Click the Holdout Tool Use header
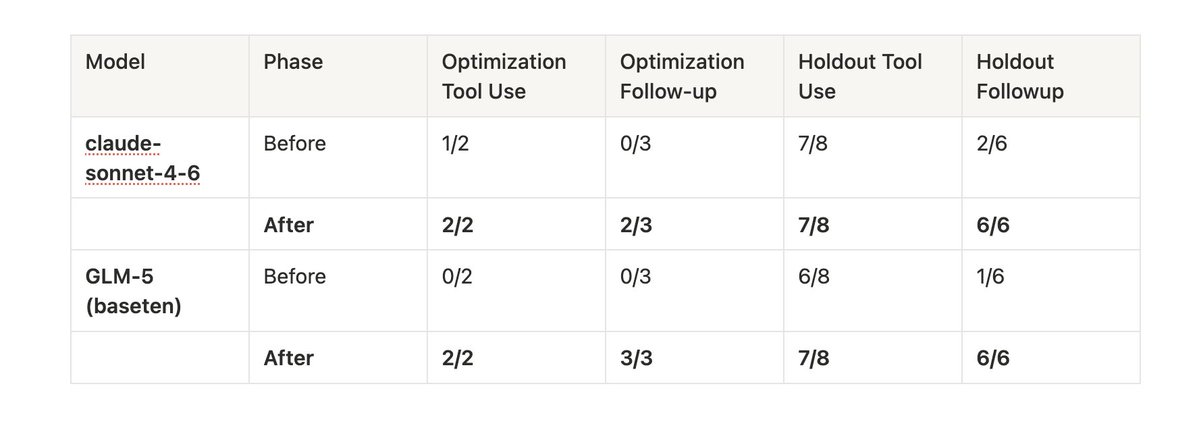 tap(859, 76)
